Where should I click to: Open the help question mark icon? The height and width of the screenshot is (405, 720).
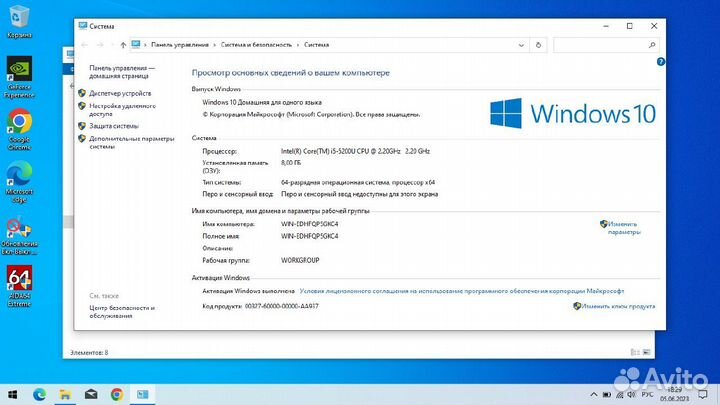coord(660,62)
